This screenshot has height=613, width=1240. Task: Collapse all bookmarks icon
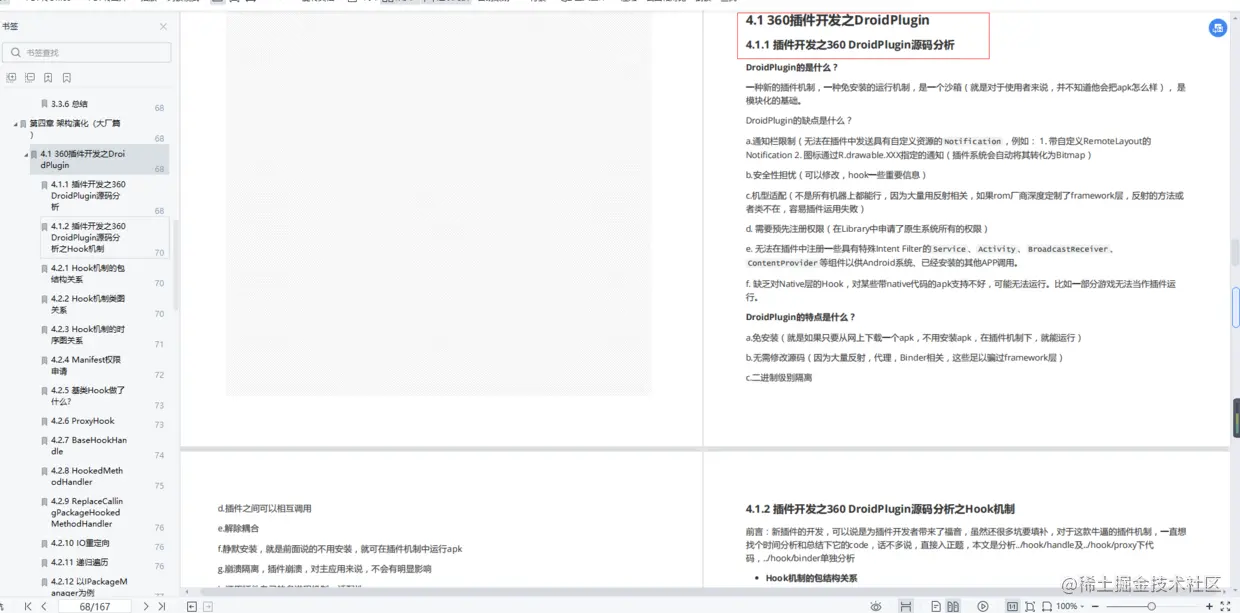(30, 77)
